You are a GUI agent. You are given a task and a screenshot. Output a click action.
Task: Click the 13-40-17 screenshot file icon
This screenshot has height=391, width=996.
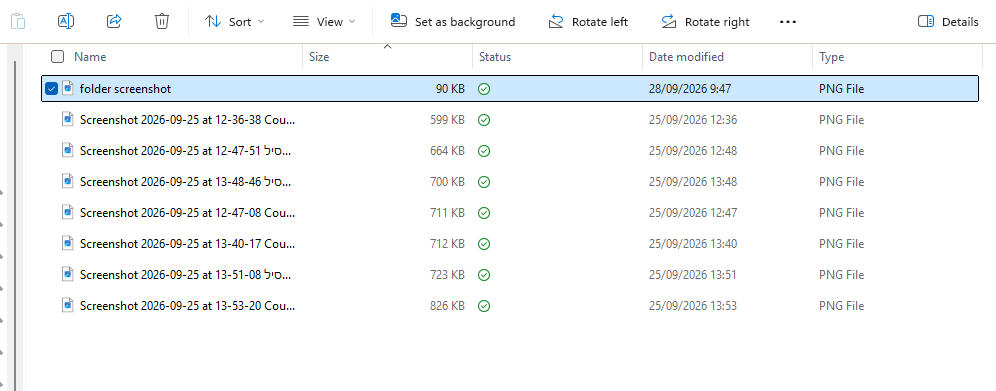pos(68,243)
